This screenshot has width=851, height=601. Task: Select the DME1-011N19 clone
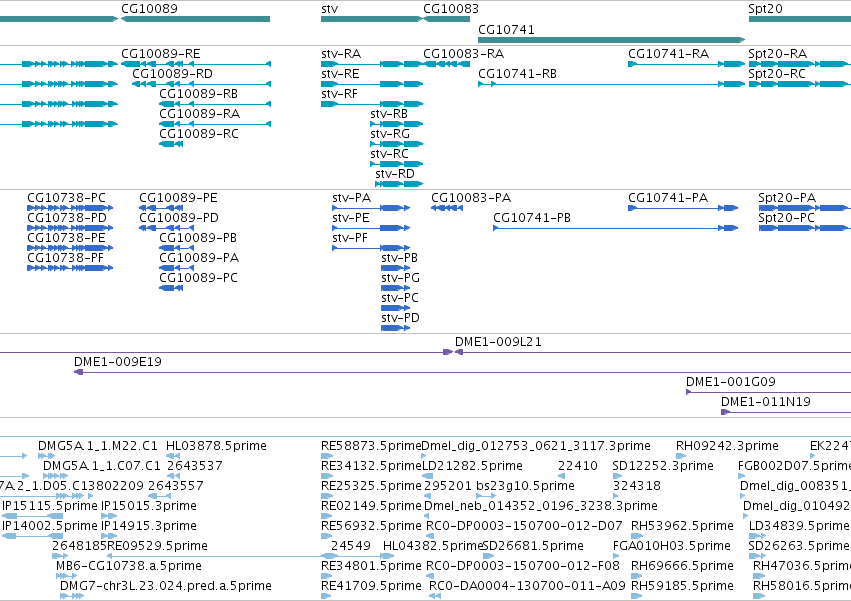click(x=786, y=412)
